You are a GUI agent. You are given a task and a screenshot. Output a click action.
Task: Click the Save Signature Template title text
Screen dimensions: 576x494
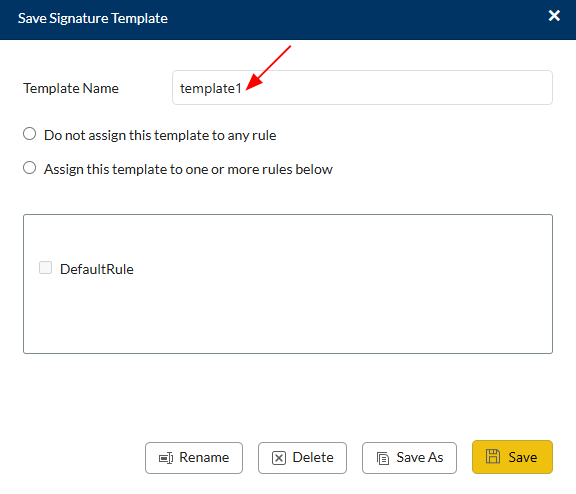point(93,18)
